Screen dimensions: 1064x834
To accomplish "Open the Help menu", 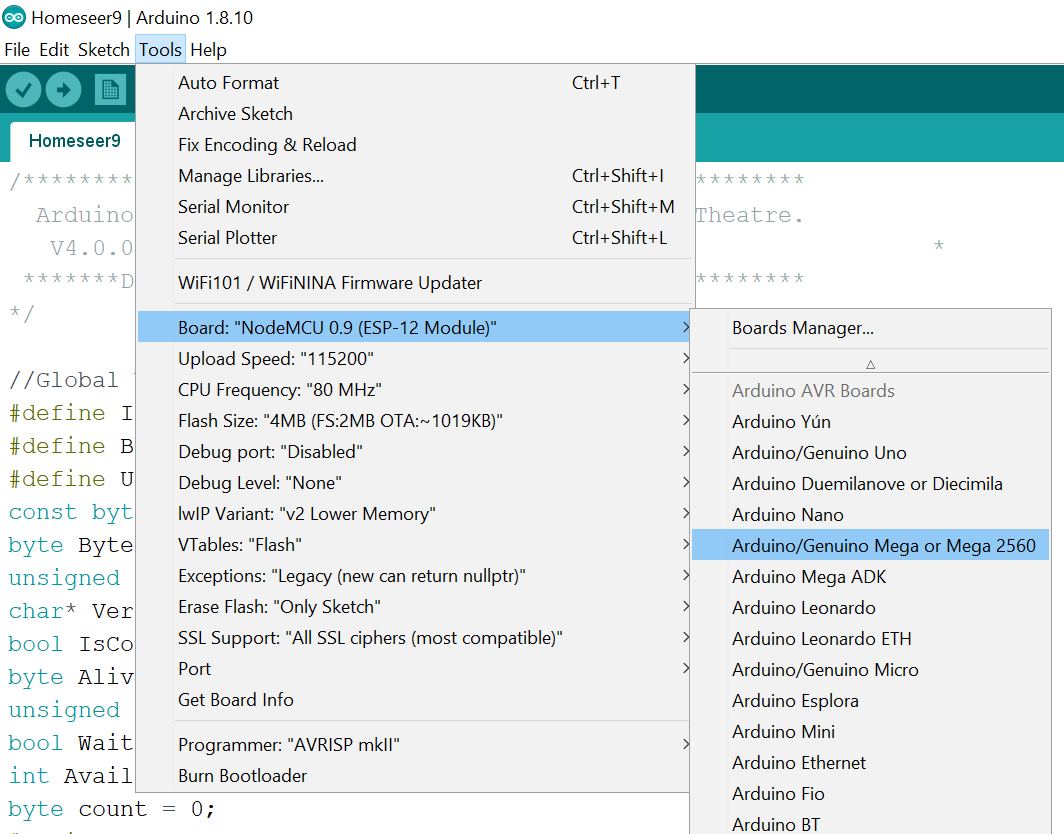I will pyautogui.click(x=208, y=50).
